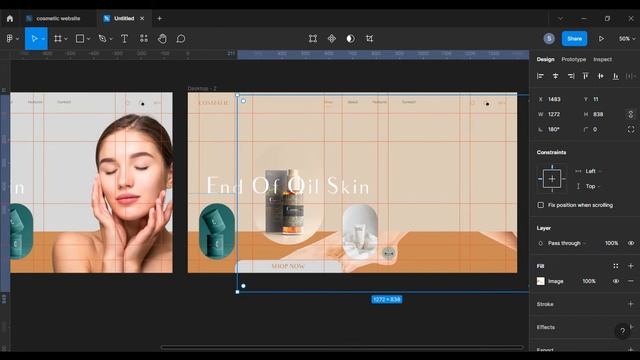Viewport: 640px width, 360px height.
Task: Present the prototype with play icon
Action: point(601,39)
